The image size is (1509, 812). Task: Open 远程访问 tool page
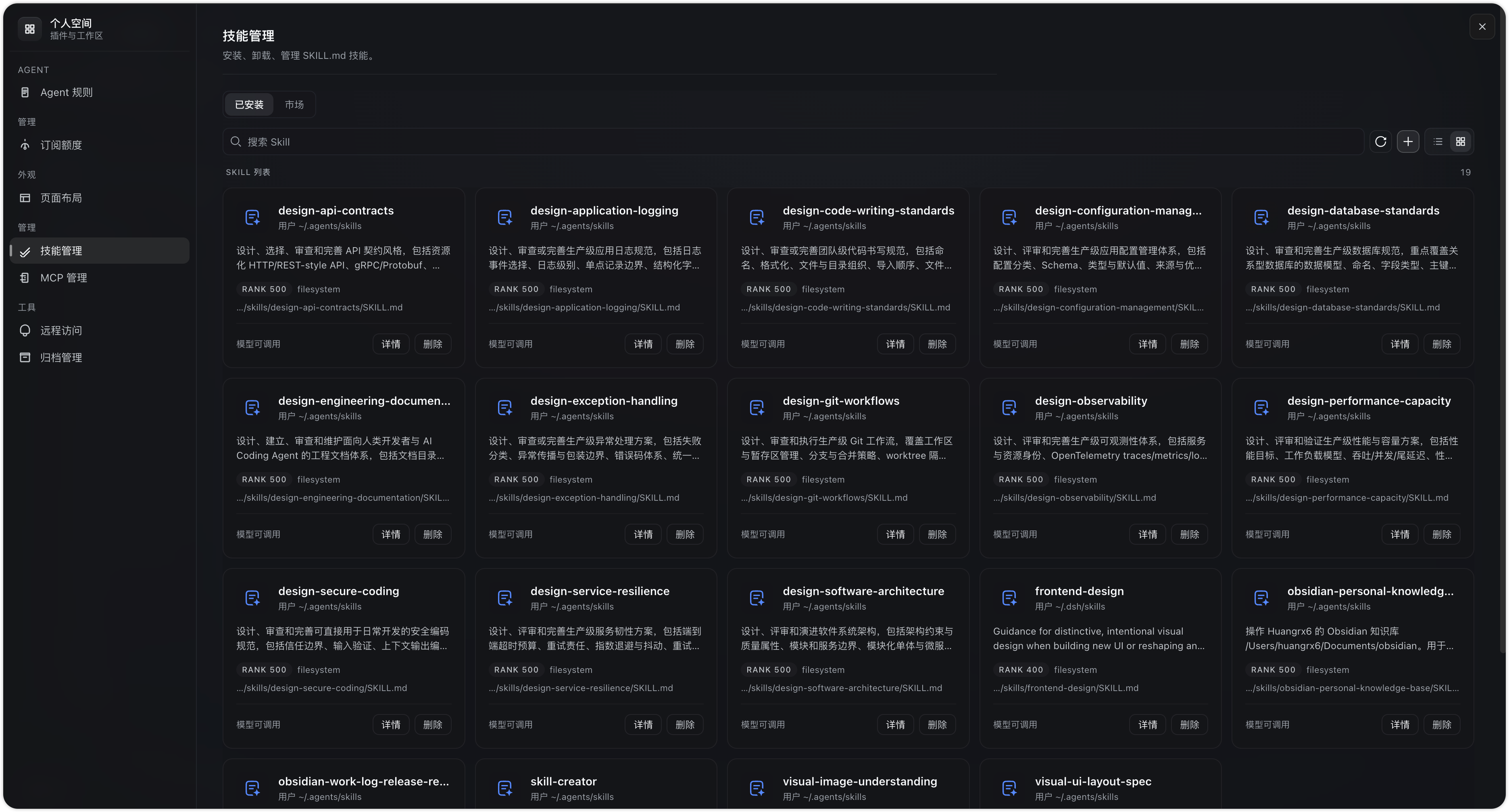(x=100, y=331)
